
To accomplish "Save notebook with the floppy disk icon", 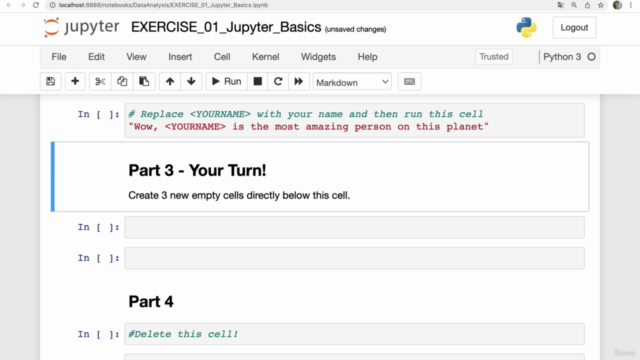I will pos(51,82).
